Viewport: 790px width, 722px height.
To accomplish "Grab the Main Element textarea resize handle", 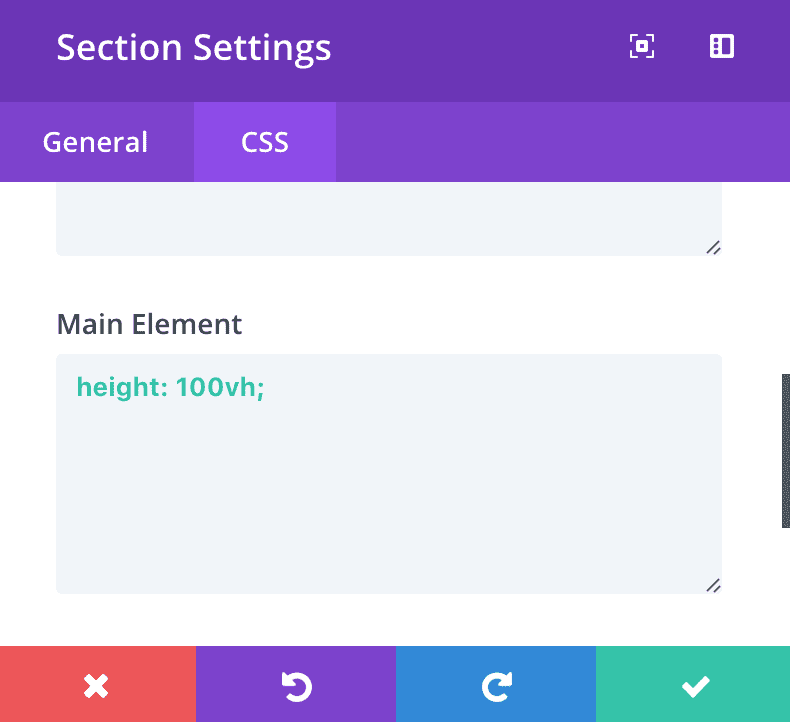I will point(713,585).
